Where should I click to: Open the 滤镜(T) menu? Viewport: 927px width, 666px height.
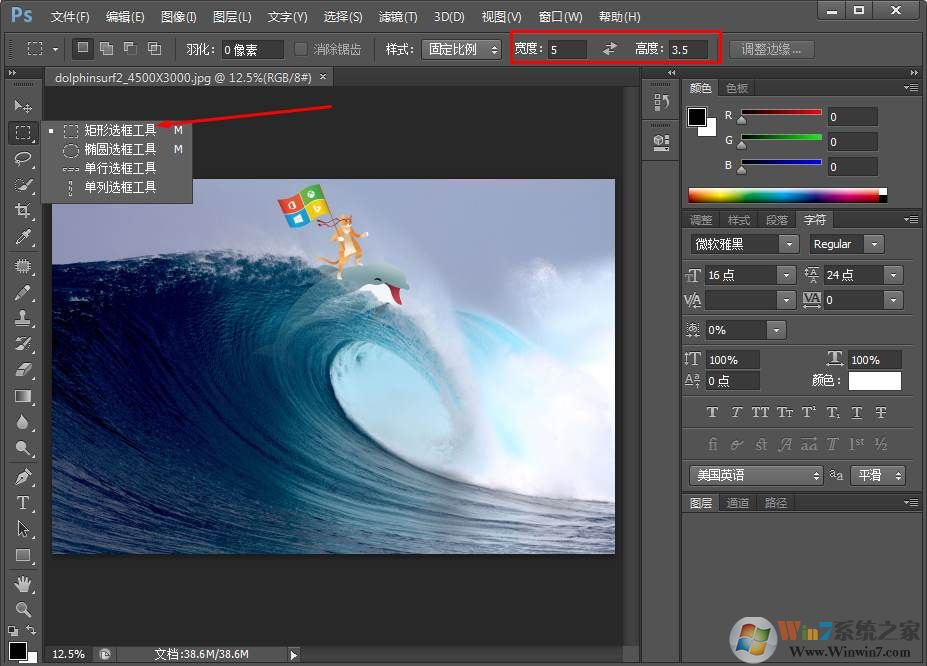[x=398, y=17]
